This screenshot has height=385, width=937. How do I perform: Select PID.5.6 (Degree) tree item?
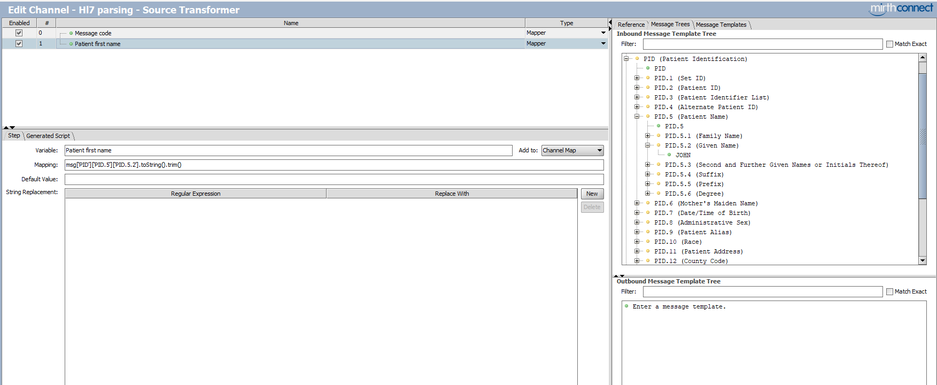(694, 193)
